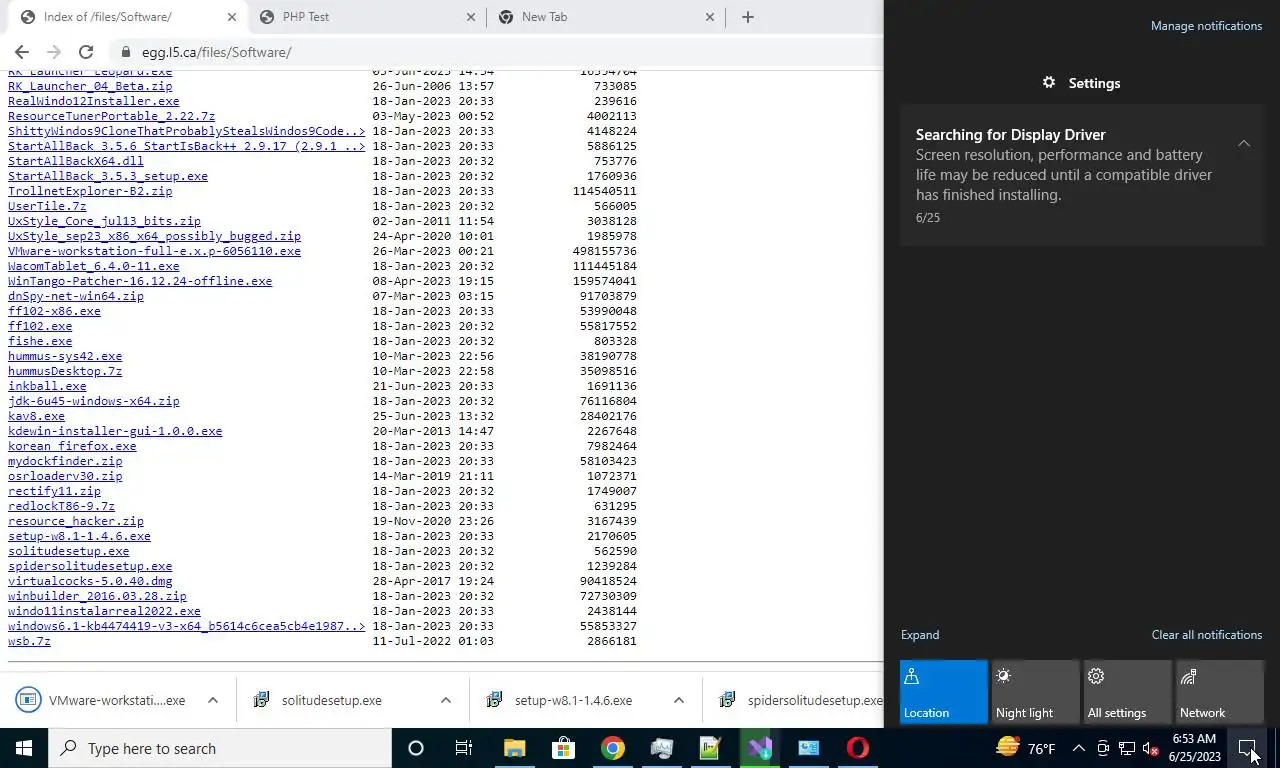Click the fishe.exe link
Image resolution: width=1280 pixels, height=768 pixels.
coord(40,341)
